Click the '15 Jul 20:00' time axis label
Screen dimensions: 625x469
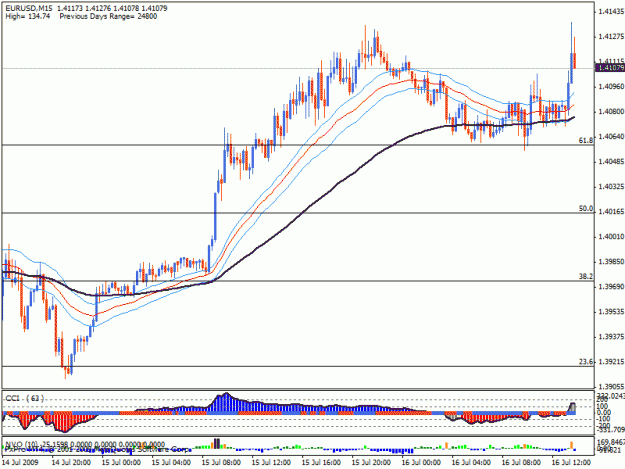pyautogui.click(x=371, y=463)
